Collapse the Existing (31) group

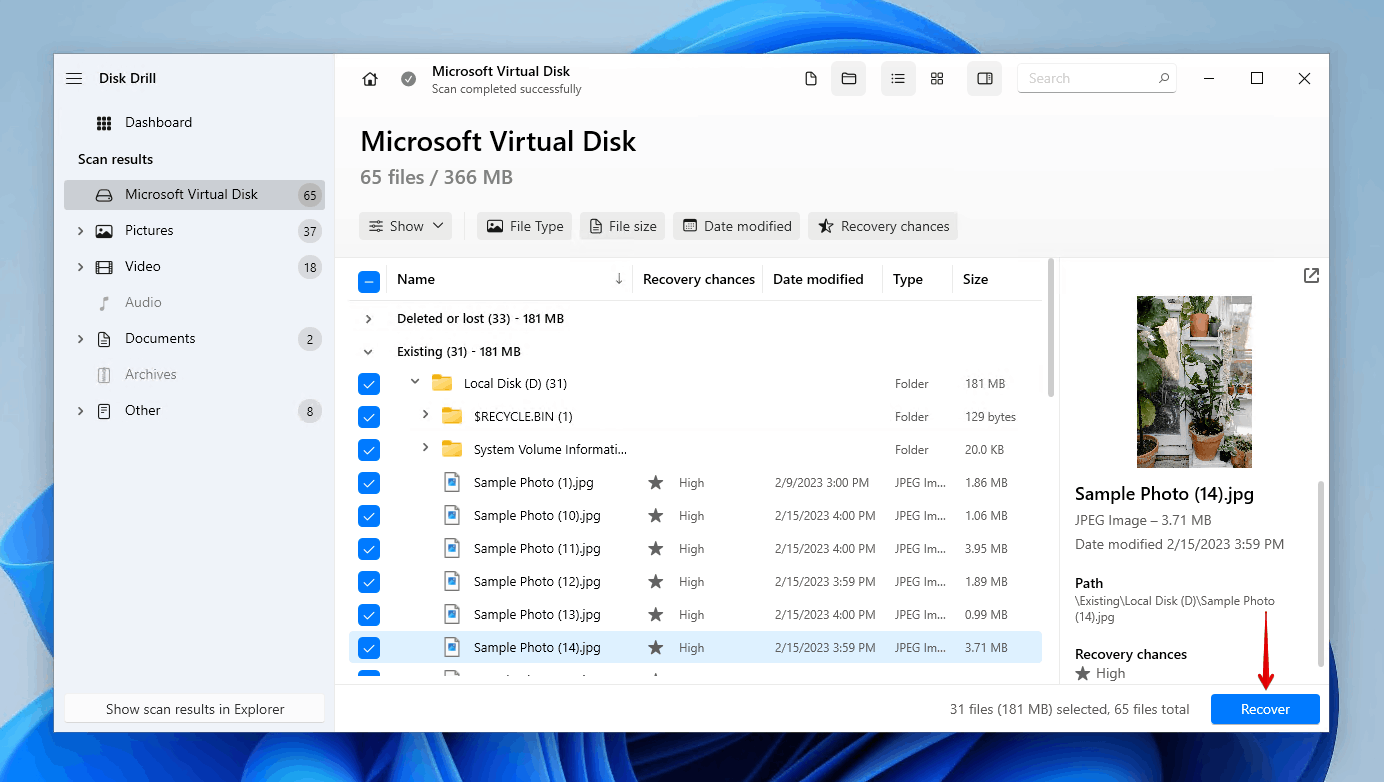(x=368, y=352)
